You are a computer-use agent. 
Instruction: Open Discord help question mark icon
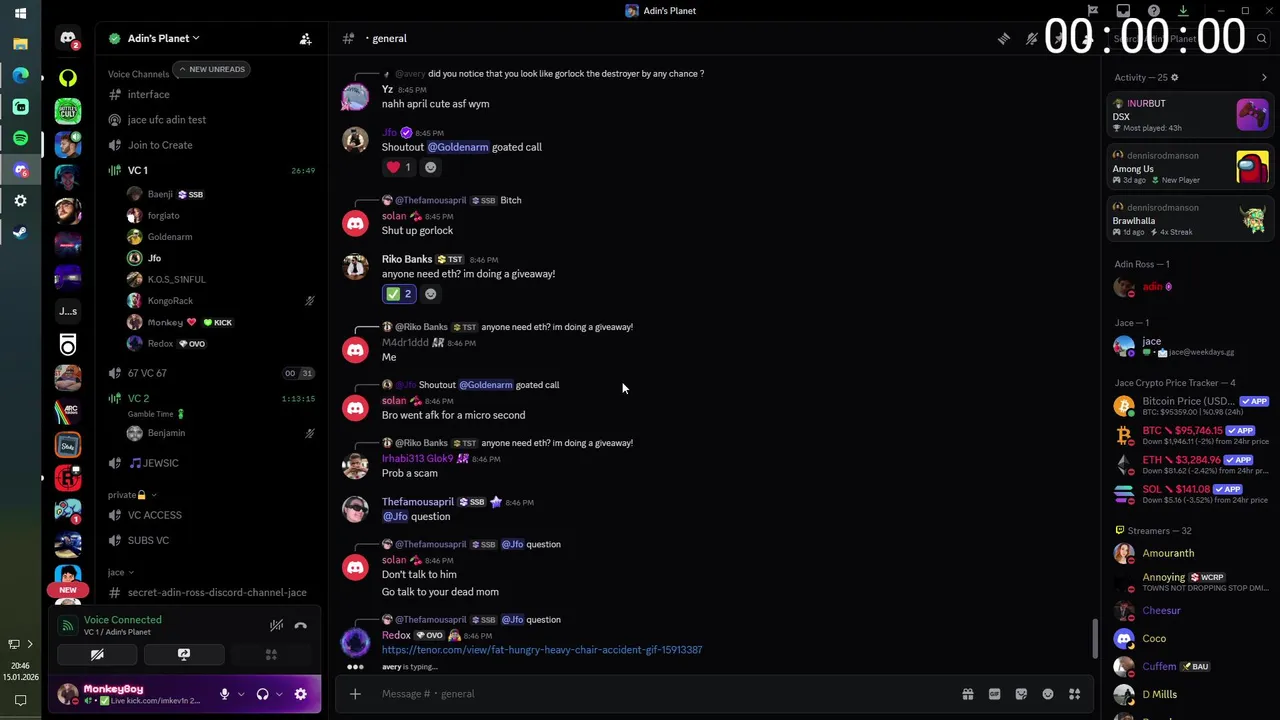coord(1153,11)
